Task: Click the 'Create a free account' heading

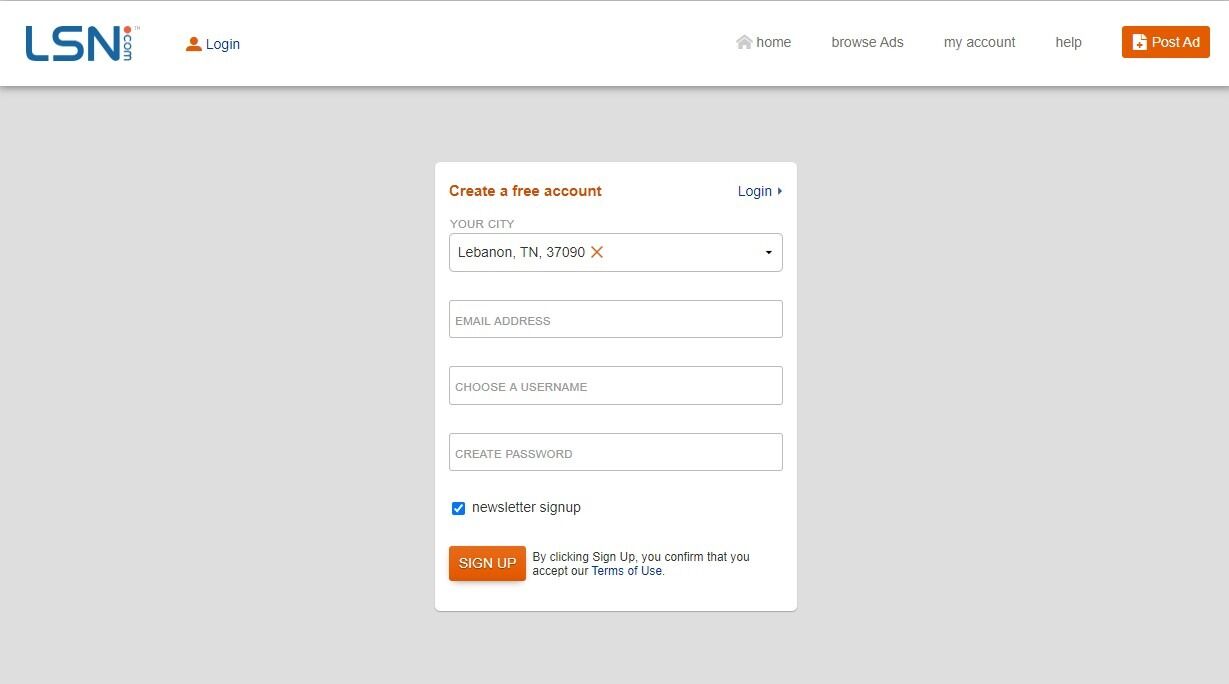Action: 525,191
